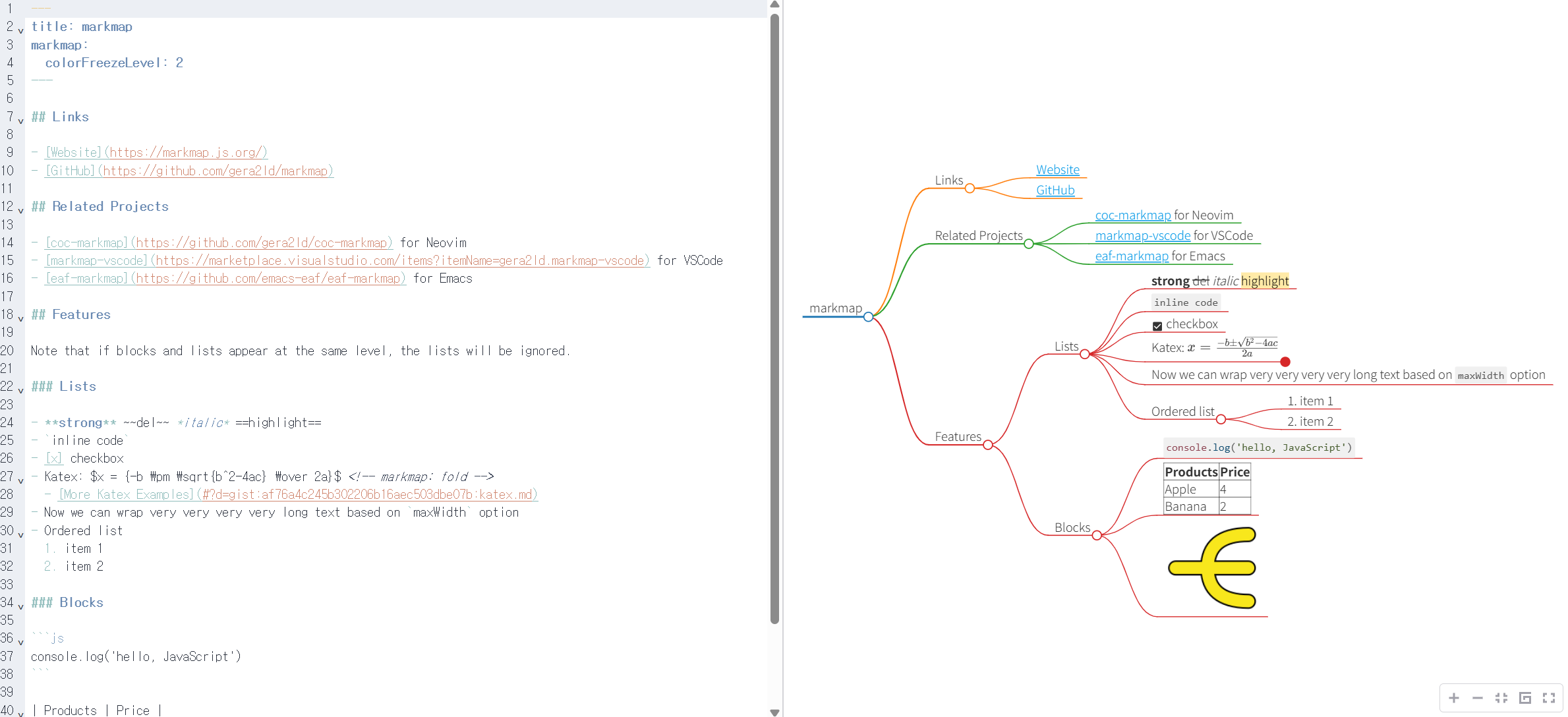Image resolution: width=1568 pixels, height=717 pixels.
Task: Click the 'Price' table header in mind map
Action: click(x=1234, y=472)
